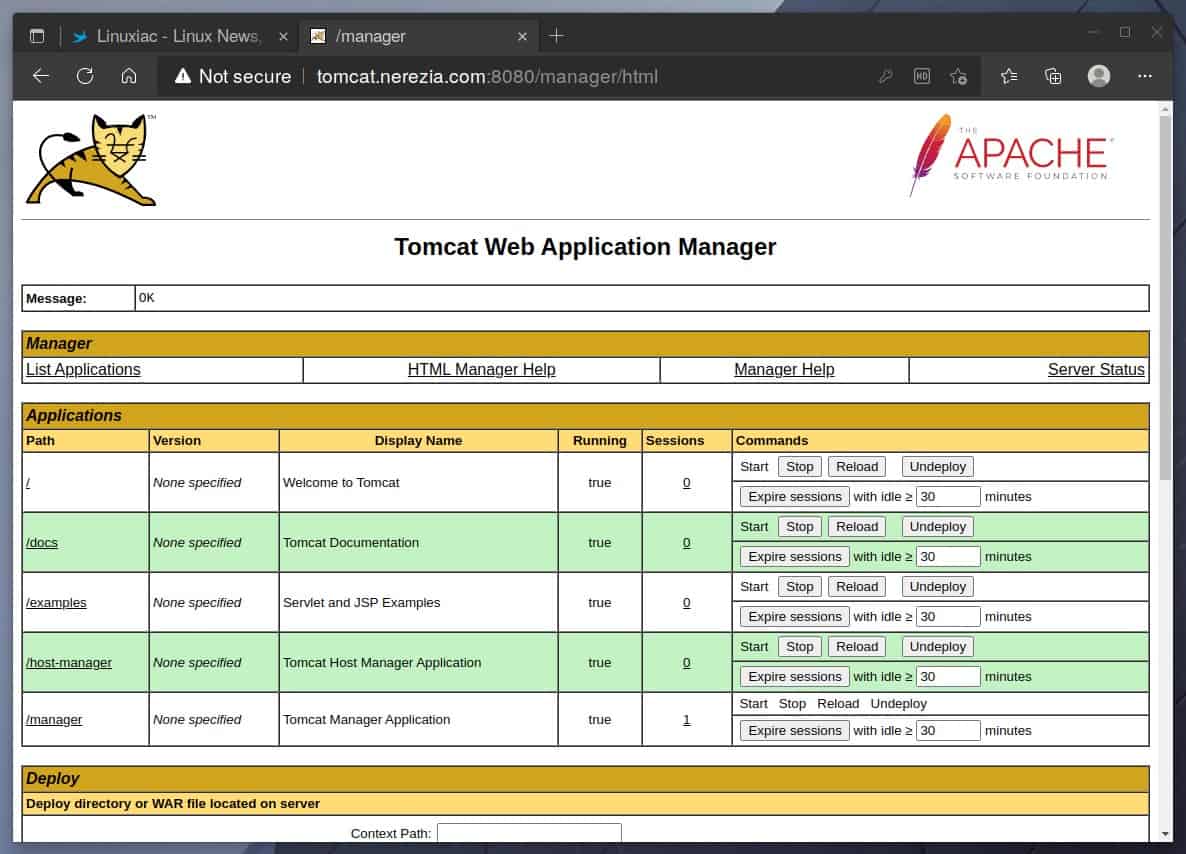Reload the Tomcat Host Manager Application
The height and width of the screenshot is (854, 1186).
[x=857, y=647]
